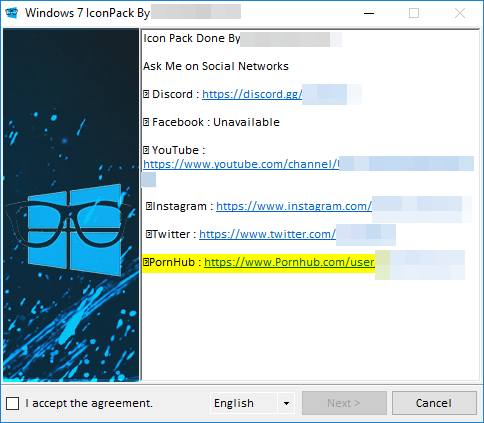This screenshot has height=423, width=484.
Task: Click the 'Discord :' label
Action: pyautogui.click(x=171, y=94)
